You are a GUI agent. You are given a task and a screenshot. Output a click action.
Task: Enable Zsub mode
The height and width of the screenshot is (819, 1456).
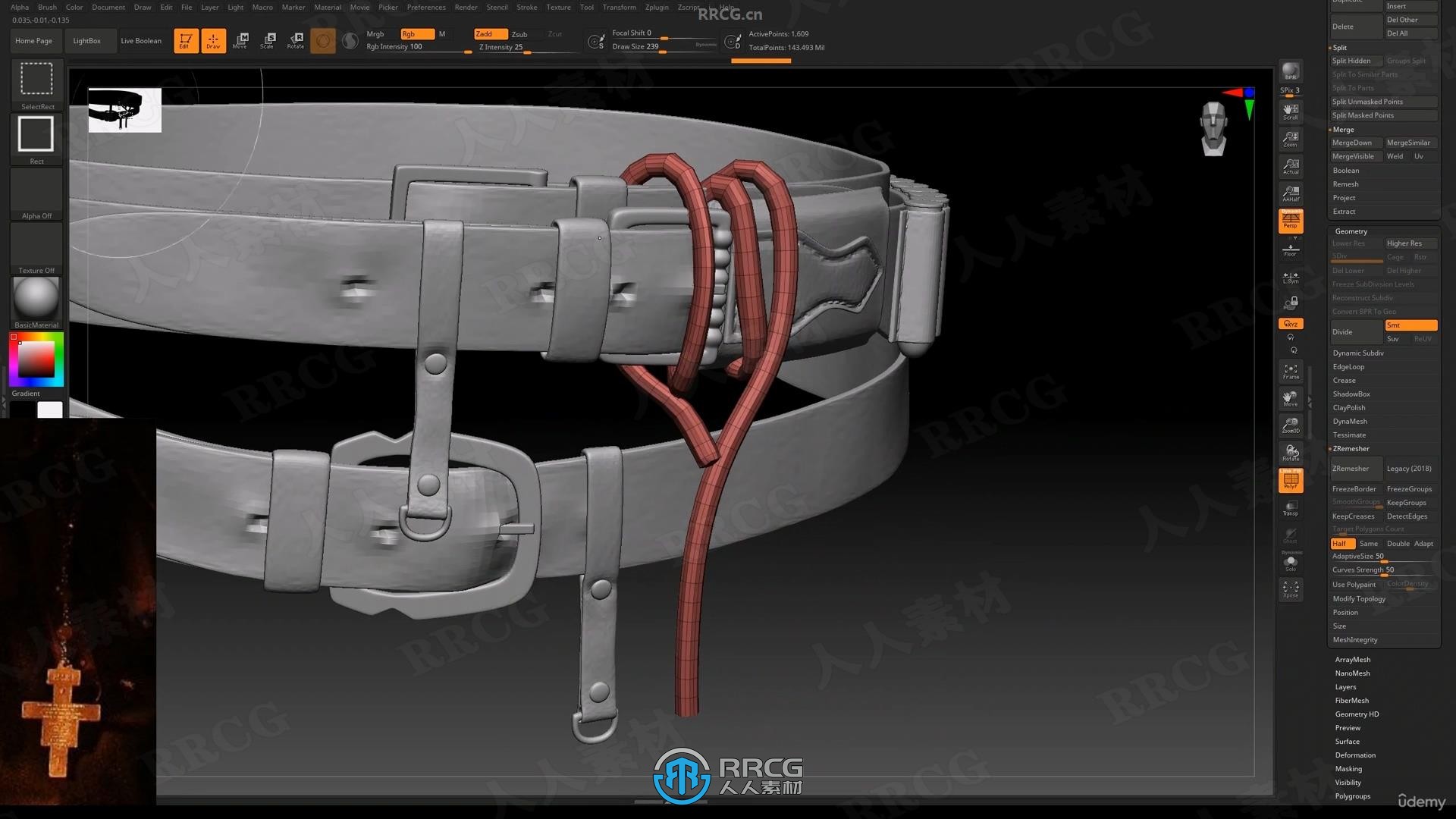coord(519,34)
